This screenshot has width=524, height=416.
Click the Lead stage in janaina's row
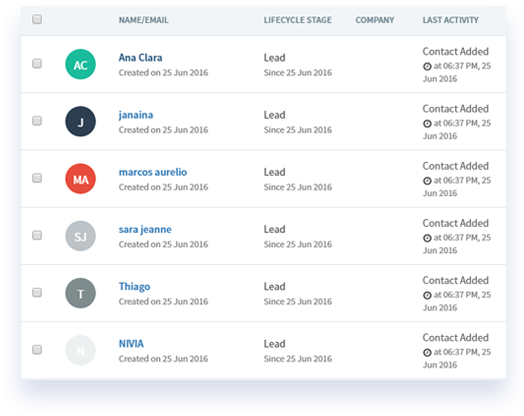pyautogui.click(x=274, y=115)
